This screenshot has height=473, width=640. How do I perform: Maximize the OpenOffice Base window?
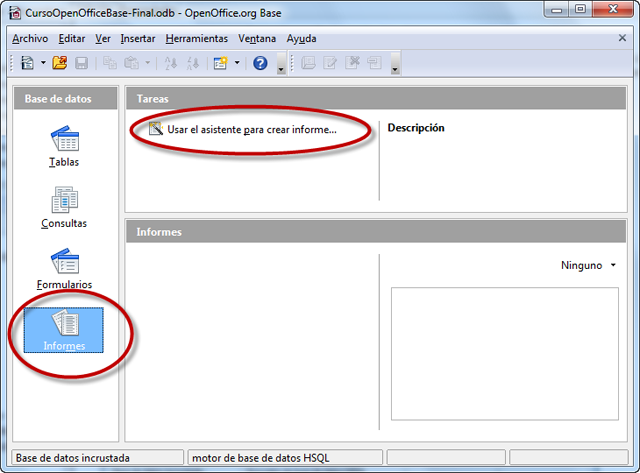(580, 9)
